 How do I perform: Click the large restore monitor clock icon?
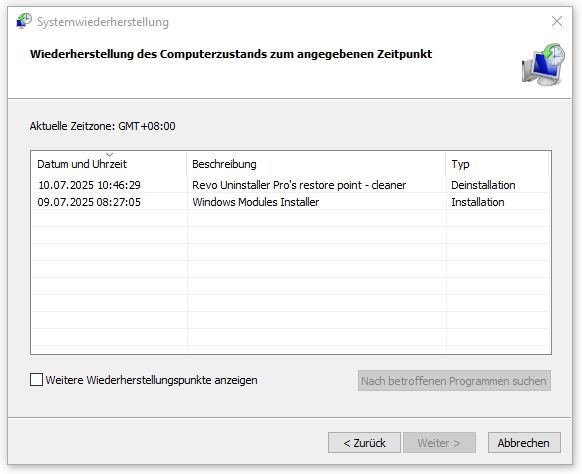pyautogui.click(x=543, y=65)
